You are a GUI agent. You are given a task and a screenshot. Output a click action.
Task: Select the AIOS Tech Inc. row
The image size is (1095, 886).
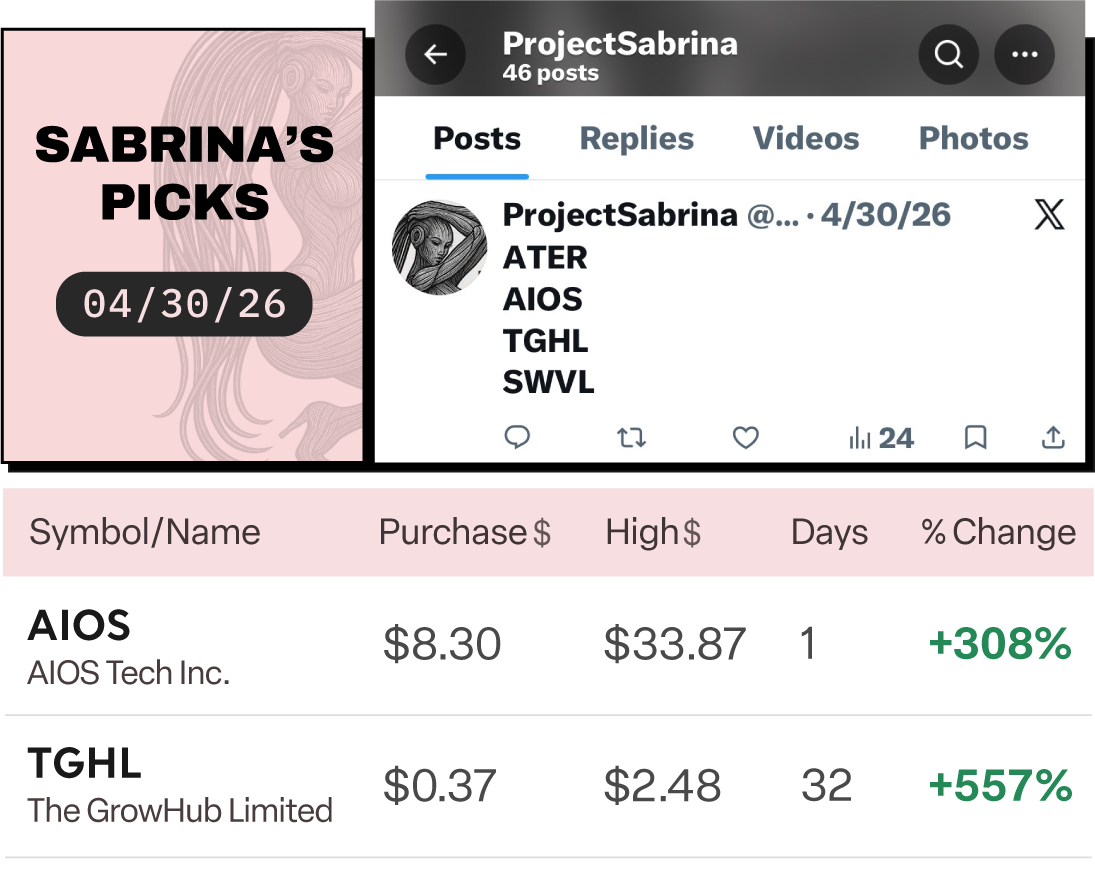click(548, 646)
